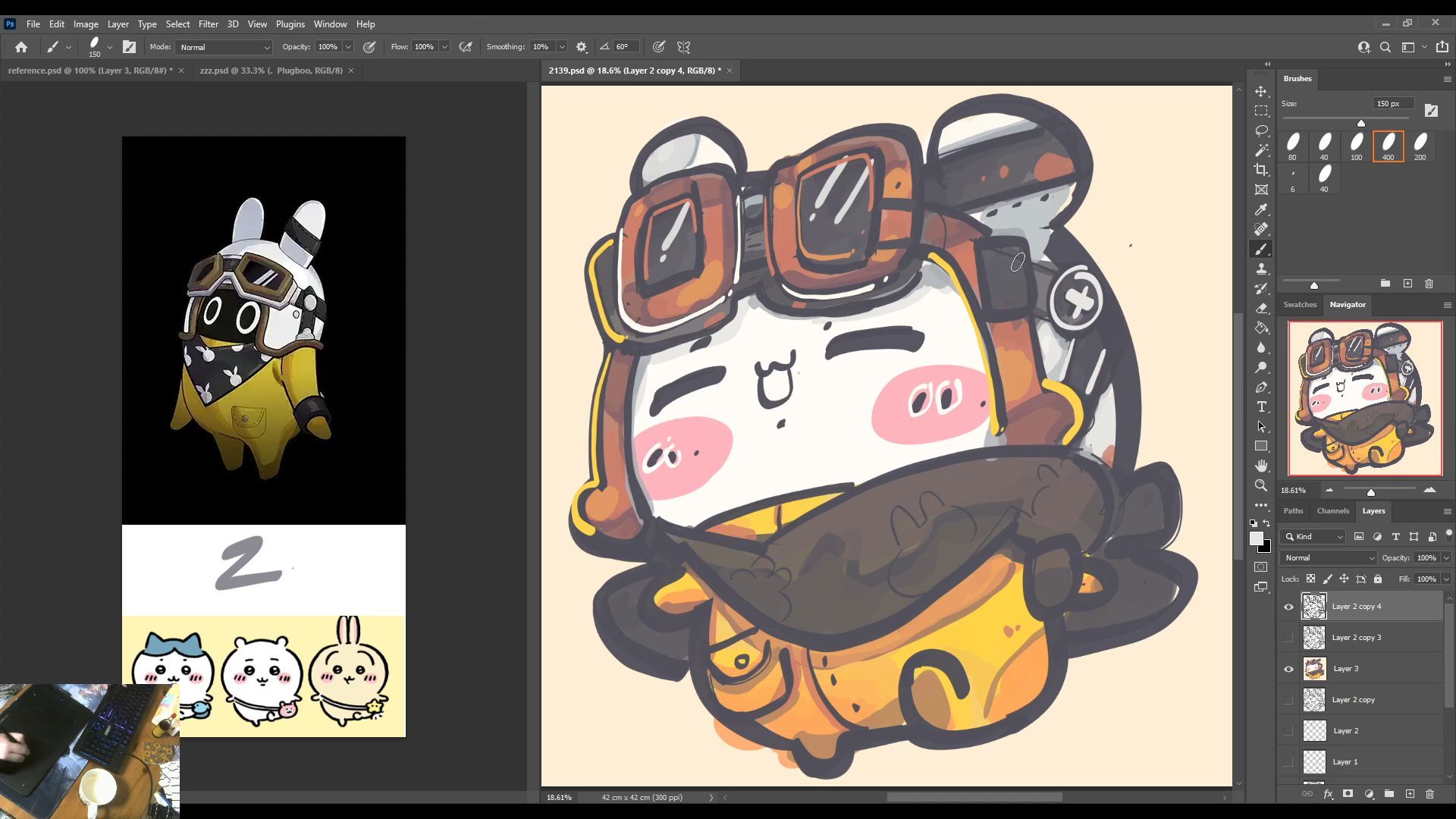The height and width of the screenshot is (819, 1456).
Task: Toggle the brush settings panel
Action: 129,47
